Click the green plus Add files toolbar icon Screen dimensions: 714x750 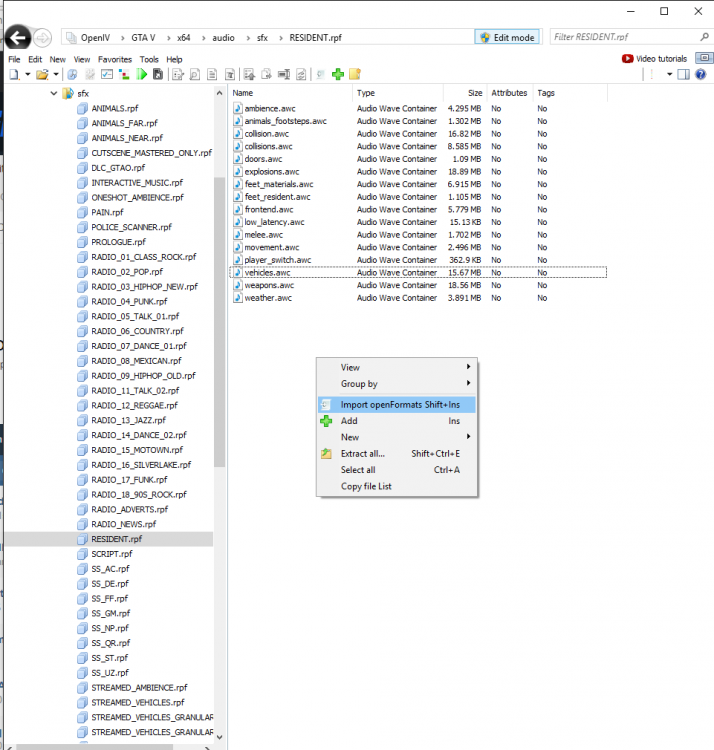point(338,74)
